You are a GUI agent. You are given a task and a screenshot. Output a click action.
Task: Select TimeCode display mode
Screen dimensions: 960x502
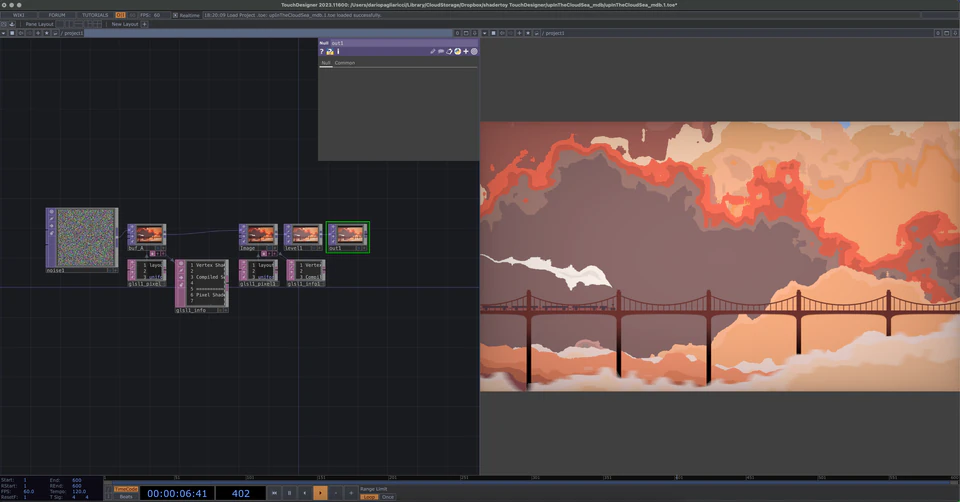(x=126, y=489)
